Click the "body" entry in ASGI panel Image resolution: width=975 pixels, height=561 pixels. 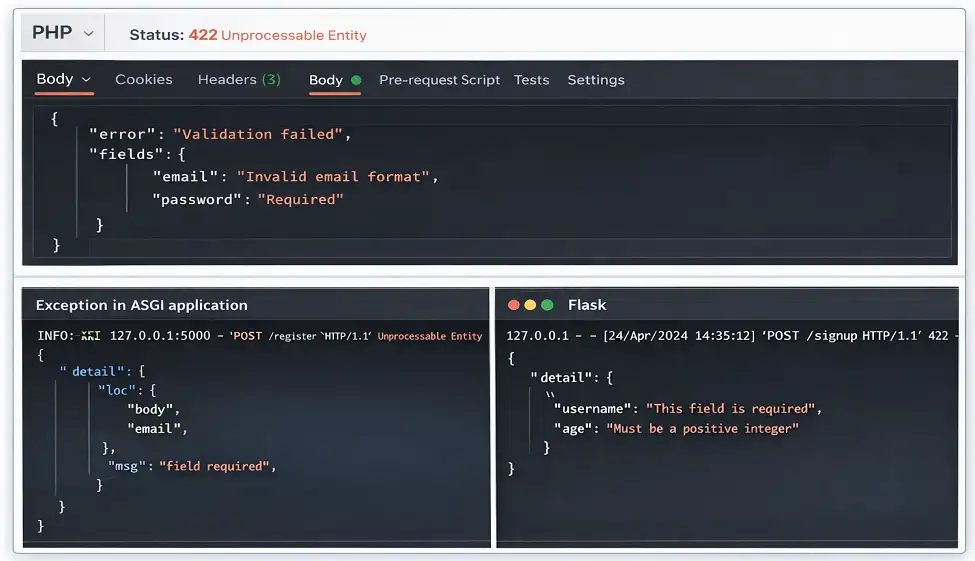point(150,409)
